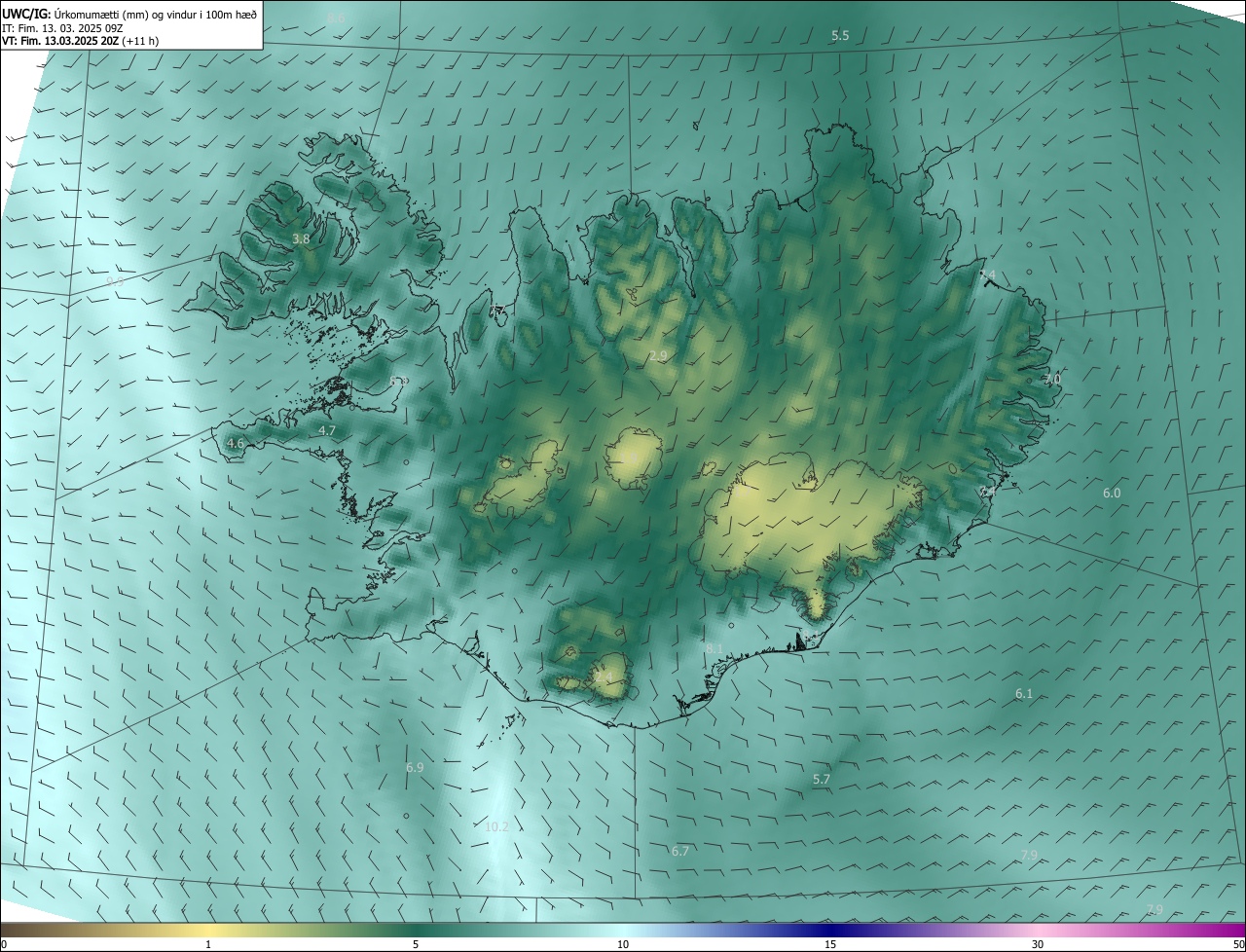1246x952 pixels.
Task: Click the yellow legend color above tick 1
Action: (208, 930)
